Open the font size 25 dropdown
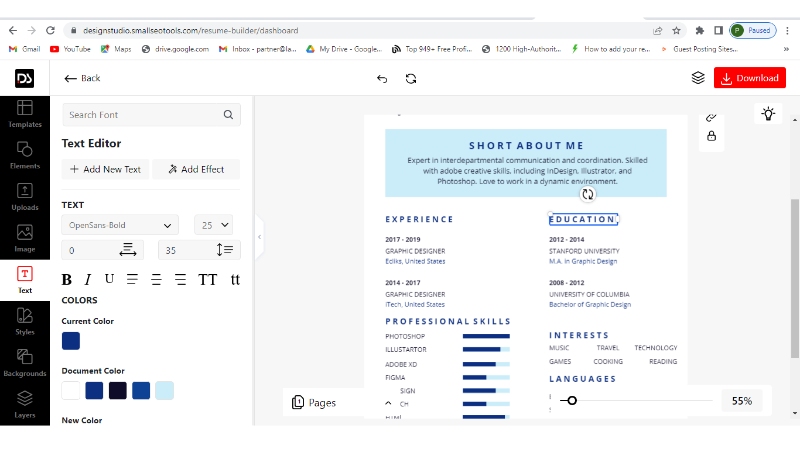 coord(214,225)
